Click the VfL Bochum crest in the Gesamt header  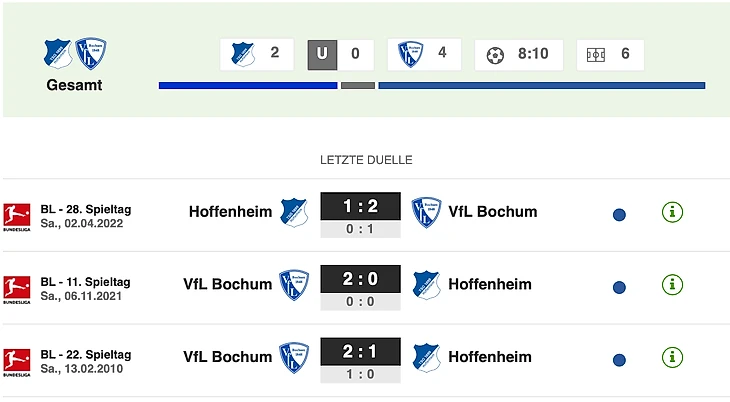click(91, 53)
